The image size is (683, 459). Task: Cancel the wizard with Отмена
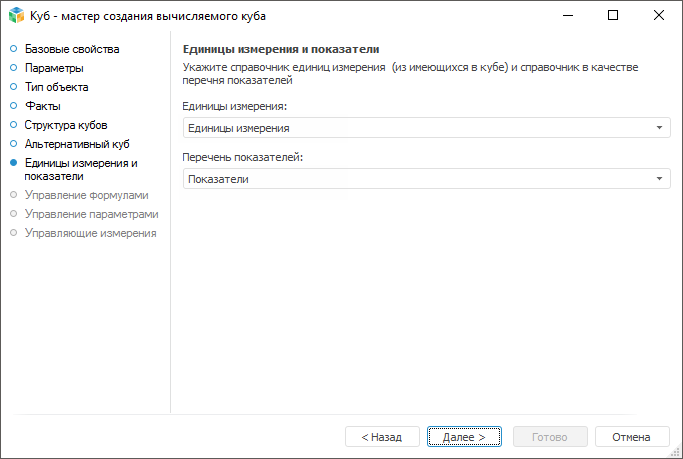tap(631, 437)
